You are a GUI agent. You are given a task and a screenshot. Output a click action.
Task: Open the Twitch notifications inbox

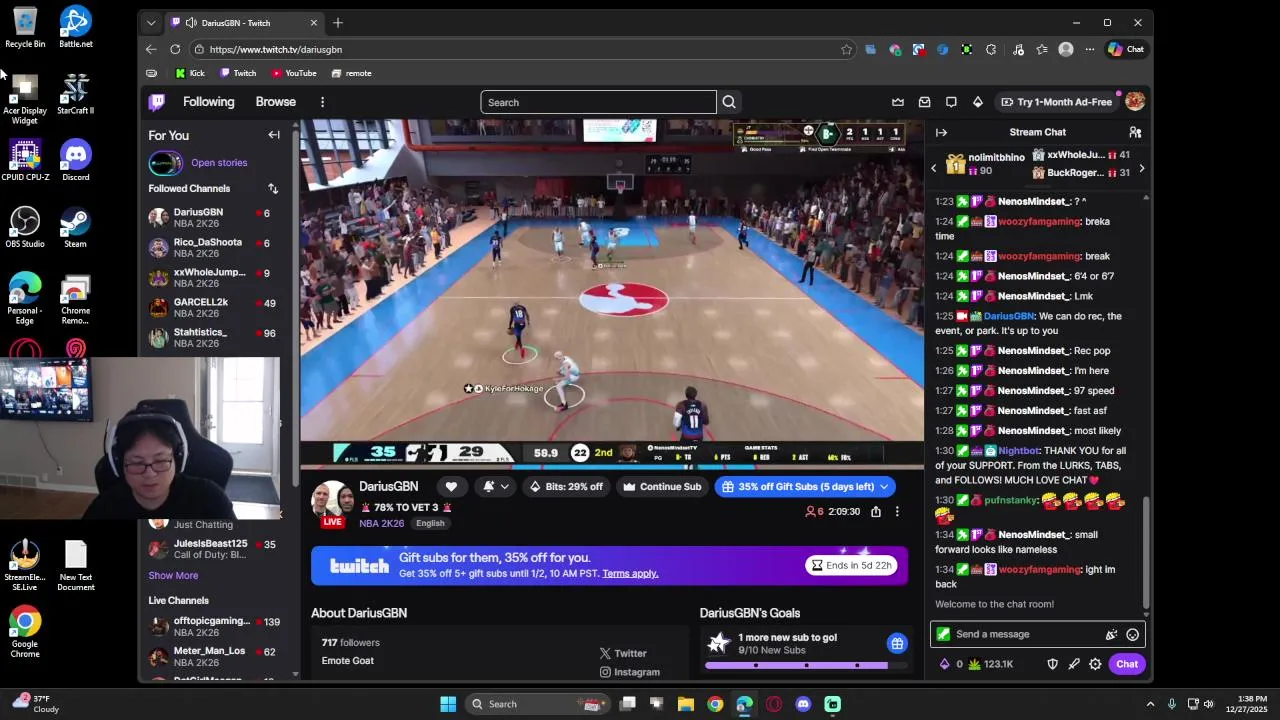[x=924, y=102]
